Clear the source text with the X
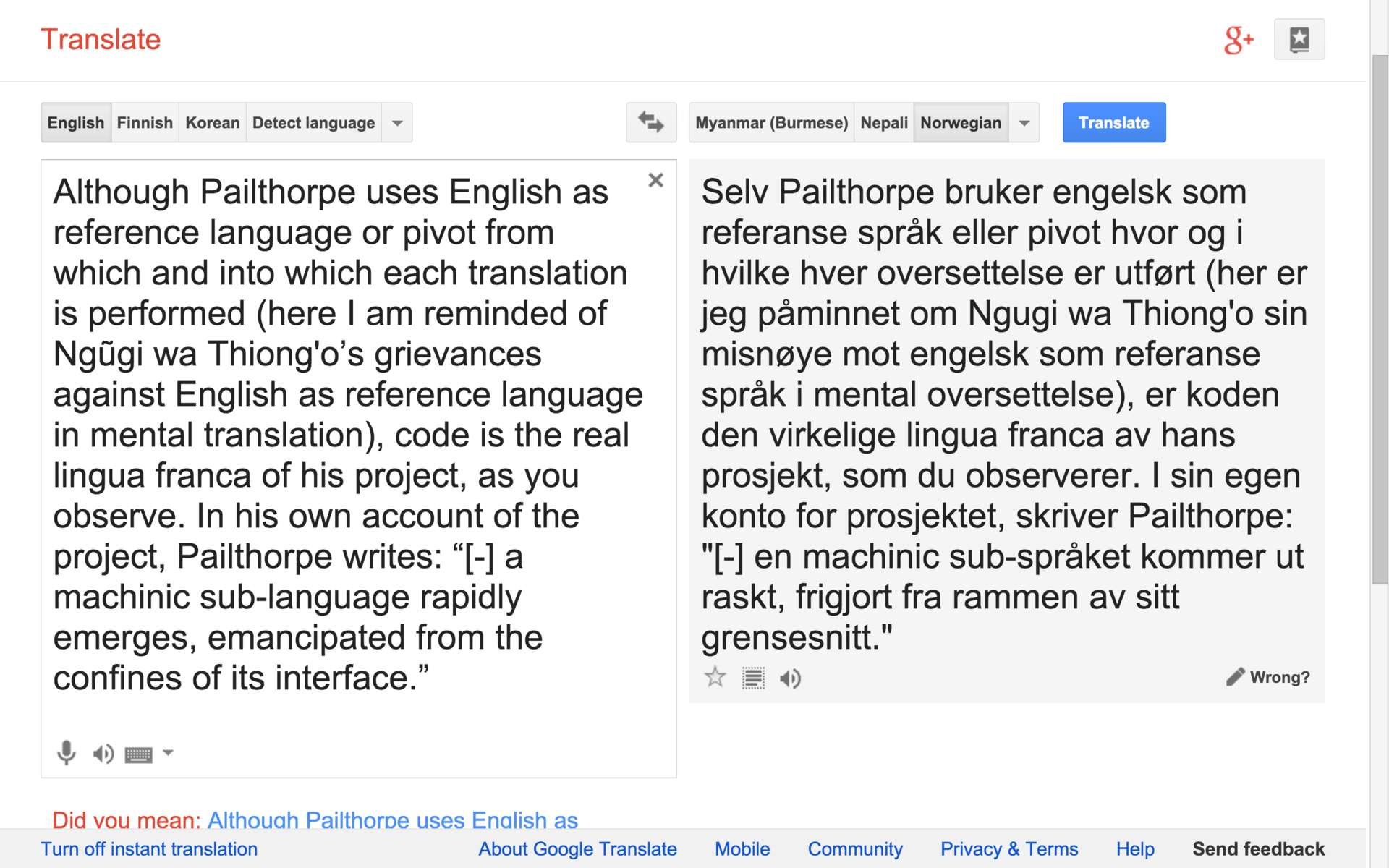This screenshot has width=1389, height=868. (x=655, y=180)
